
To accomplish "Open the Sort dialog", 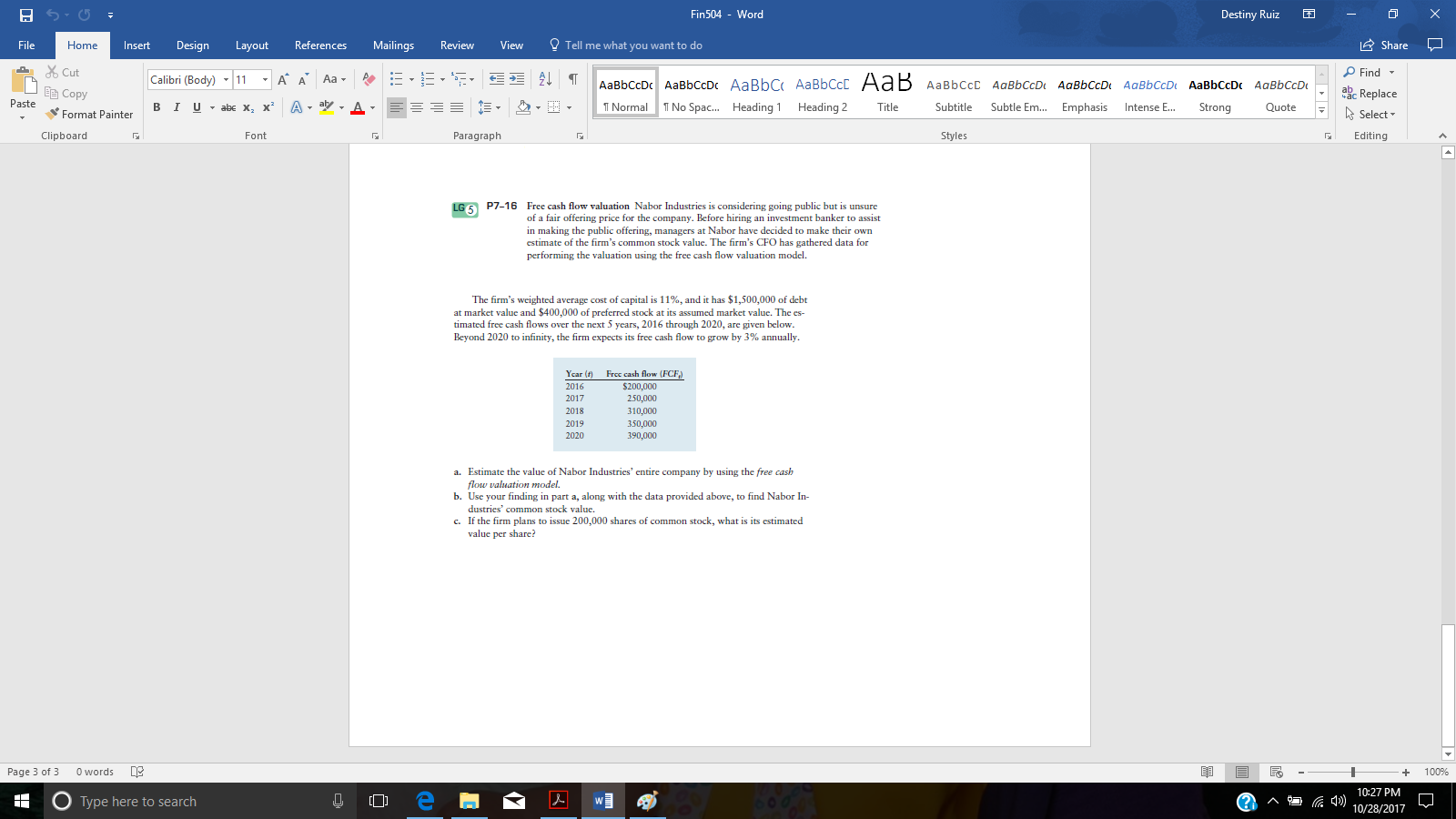I will 543,80.
